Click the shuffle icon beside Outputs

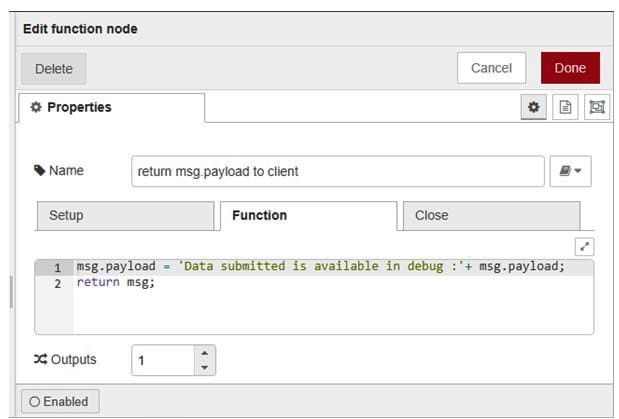pos(42,359)
